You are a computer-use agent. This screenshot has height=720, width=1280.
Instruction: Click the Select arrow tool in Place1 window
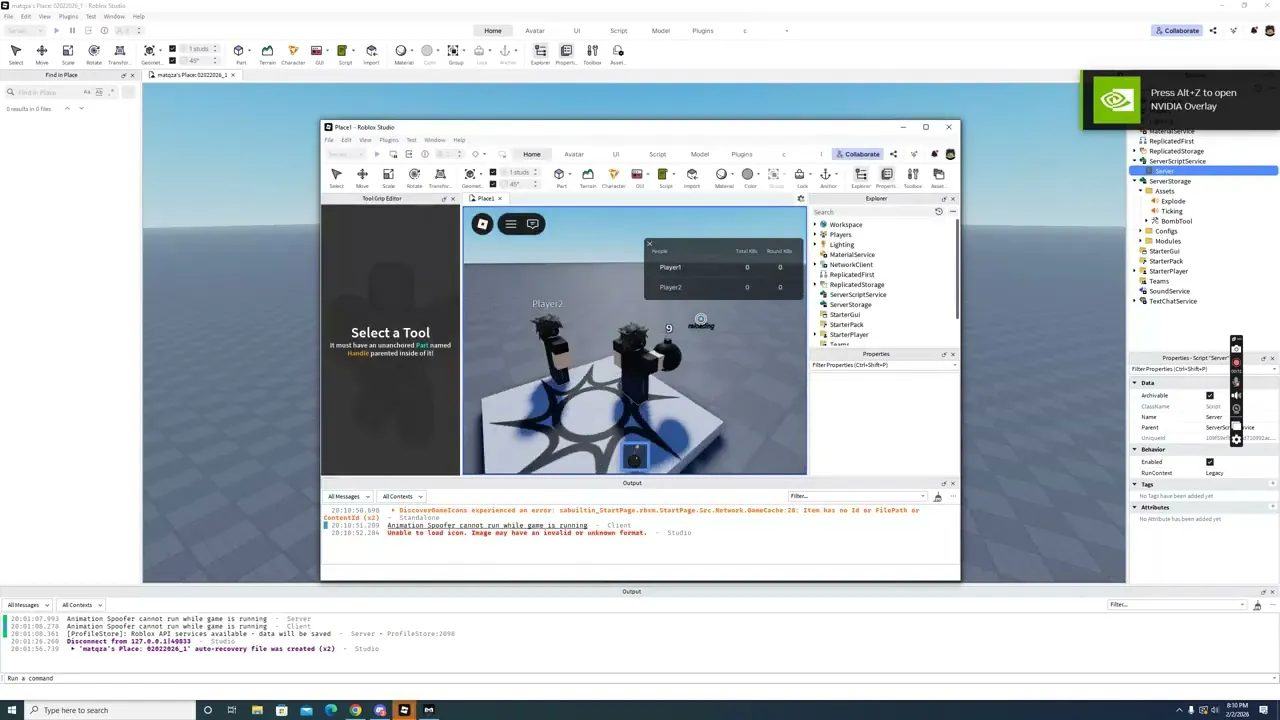(336, 177)
